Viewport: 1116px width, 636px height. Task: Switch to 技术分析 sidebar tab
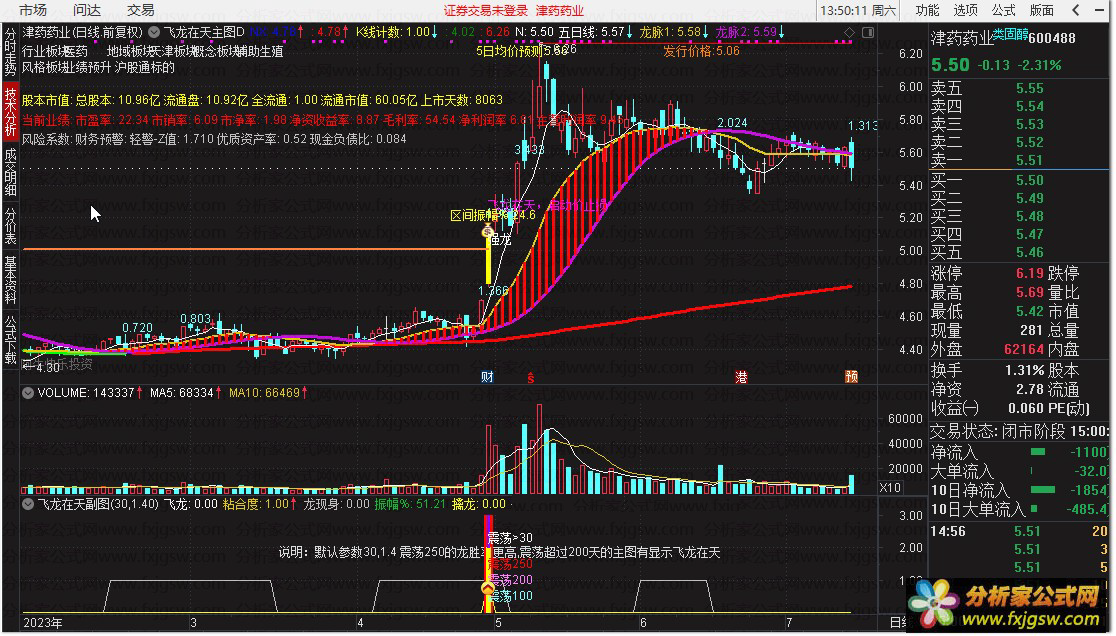(x=10, y=112)
